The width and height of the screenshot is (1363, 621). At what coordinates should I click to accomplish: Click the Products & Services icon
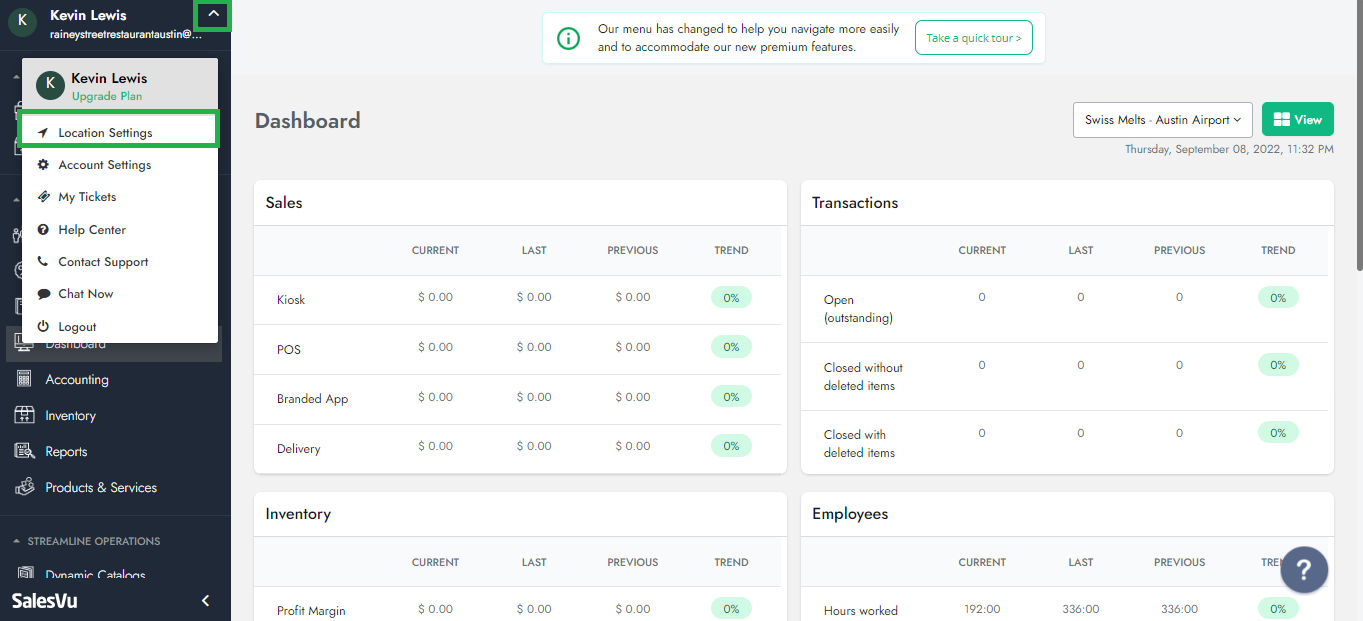25,487
